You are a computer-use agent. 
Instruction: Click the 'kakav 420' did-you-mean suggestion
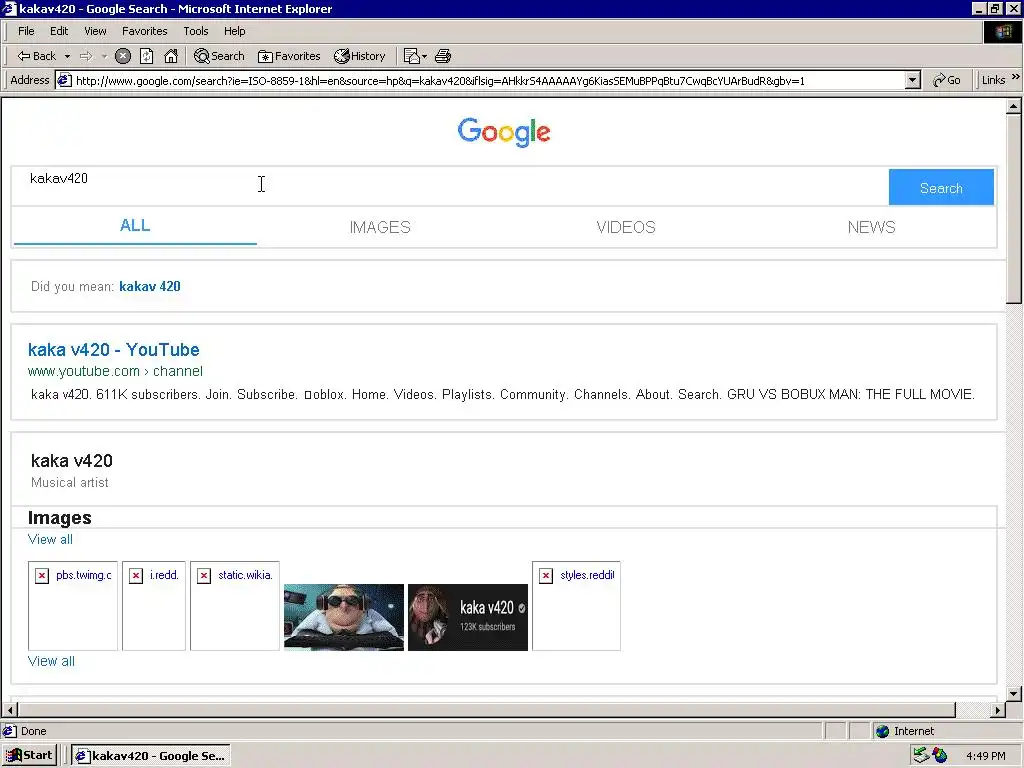point(150,286)
